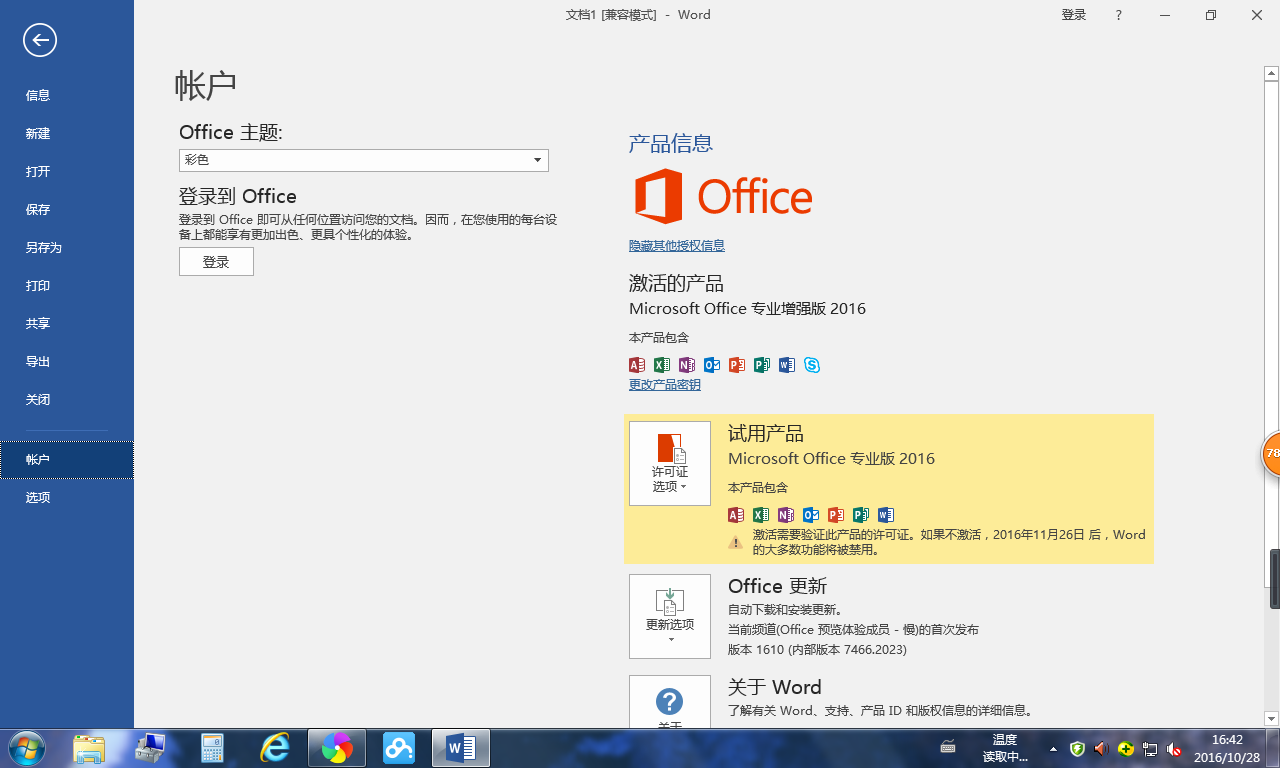The width and height of the screenshot is (1280, 768).
Task: Click the Help question mark in title bar
Action: pyautogui.click(x=1118, y=14)
